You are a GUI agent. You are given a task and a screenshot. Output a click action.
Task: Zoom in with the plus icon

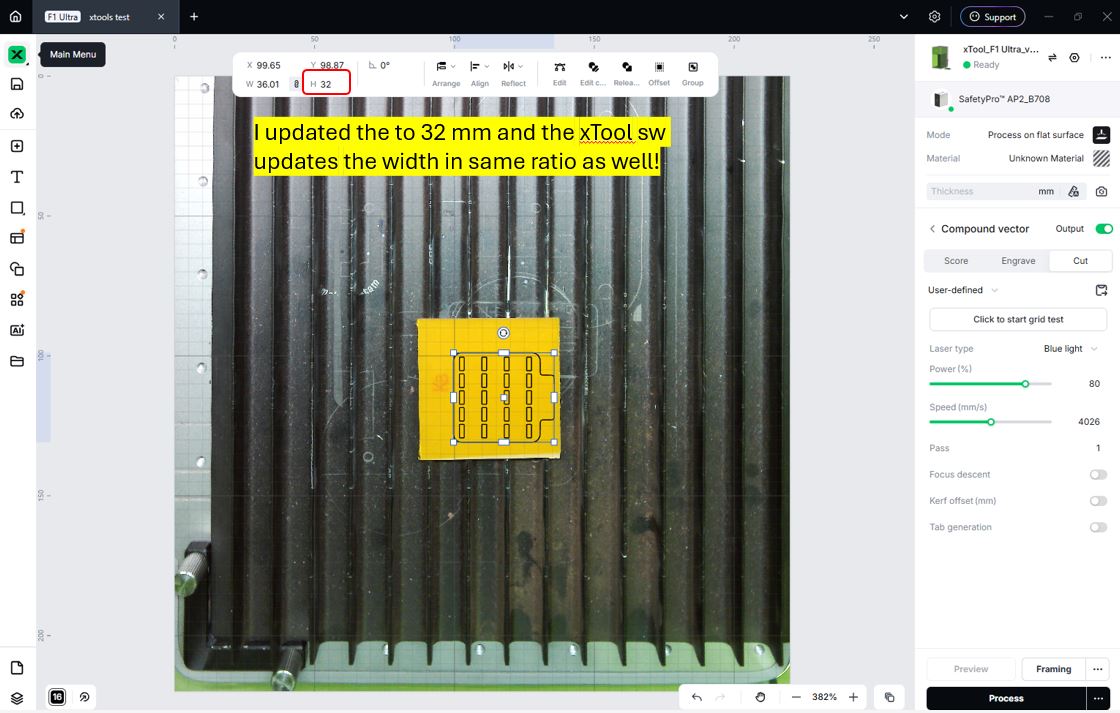tap(854, 697)
